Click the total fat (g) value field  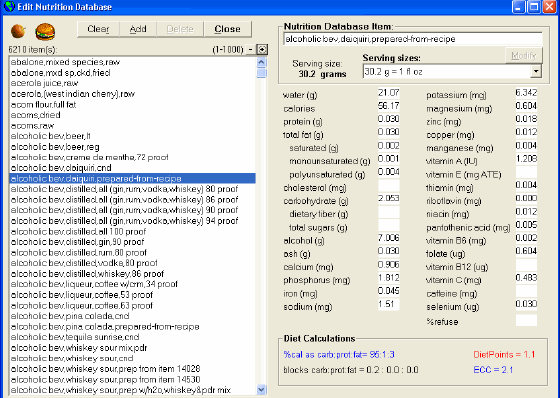(x=389, y=133)
